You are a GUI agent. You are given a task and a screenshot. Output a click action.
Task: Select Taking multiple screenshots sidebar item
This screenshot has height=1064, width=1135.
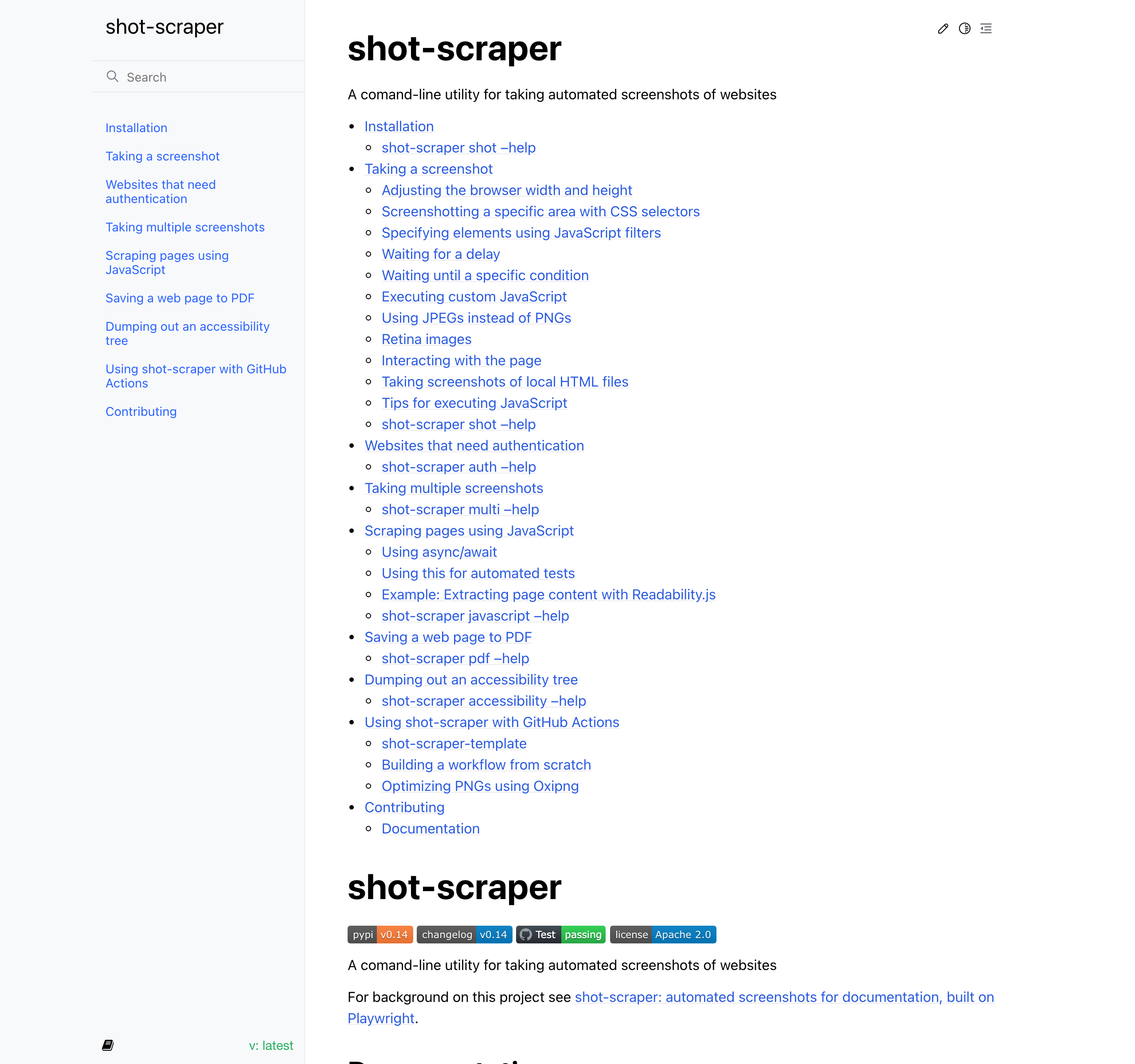[185, 227]
